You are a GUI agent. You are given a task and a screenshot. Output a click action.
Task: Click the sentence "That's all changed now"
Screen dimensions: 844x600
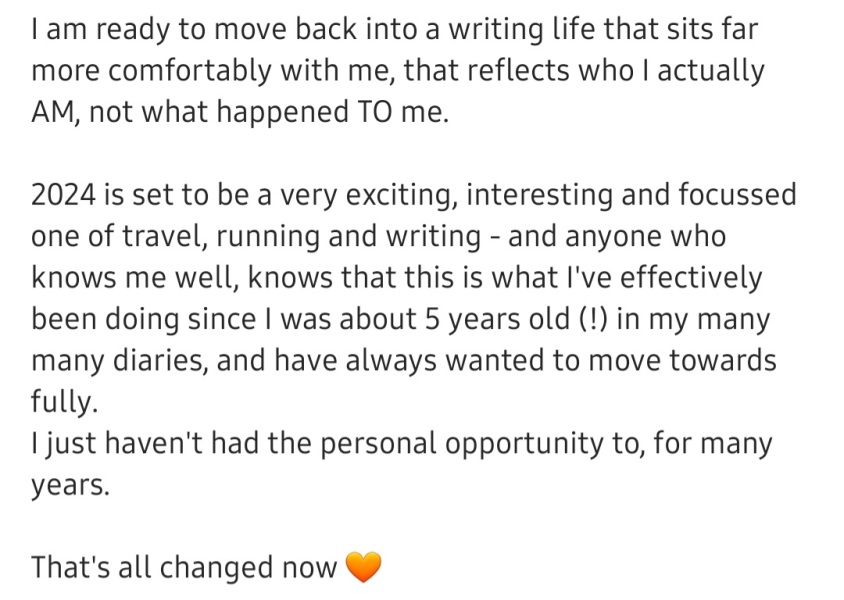(183, 567)
